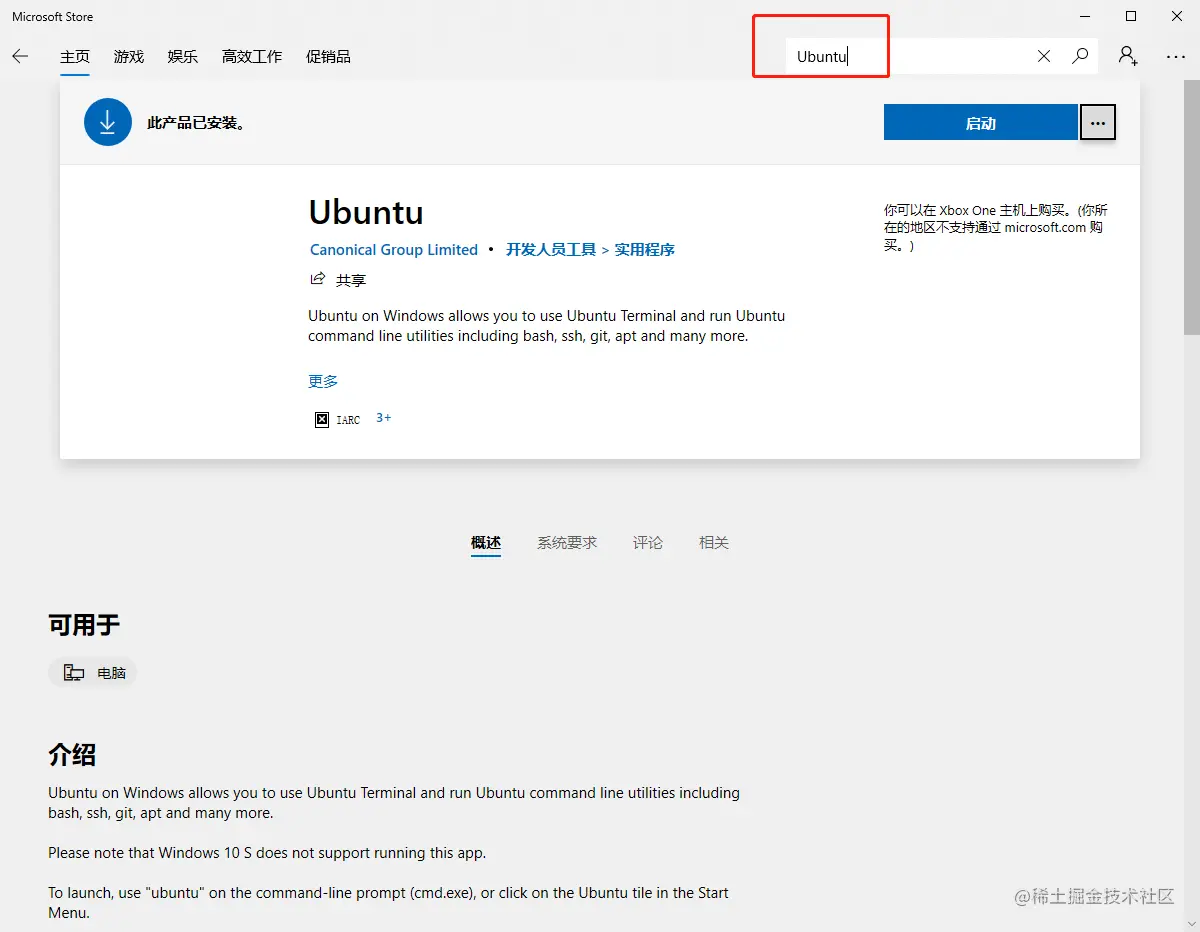This screenshot has height=932, width=1200.
Task: Click the Ubuntu product title
Action: coord(366,212)
